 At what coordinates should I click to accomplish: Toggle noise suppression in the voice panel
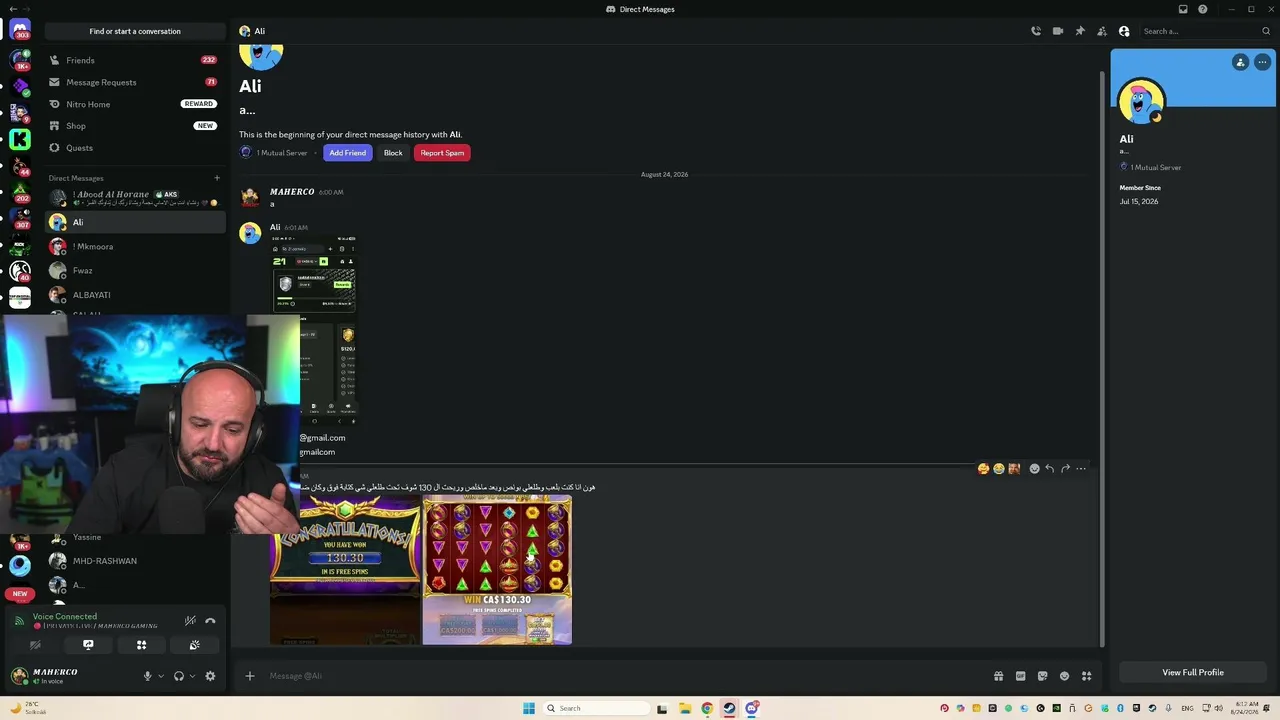pos(190,621)
